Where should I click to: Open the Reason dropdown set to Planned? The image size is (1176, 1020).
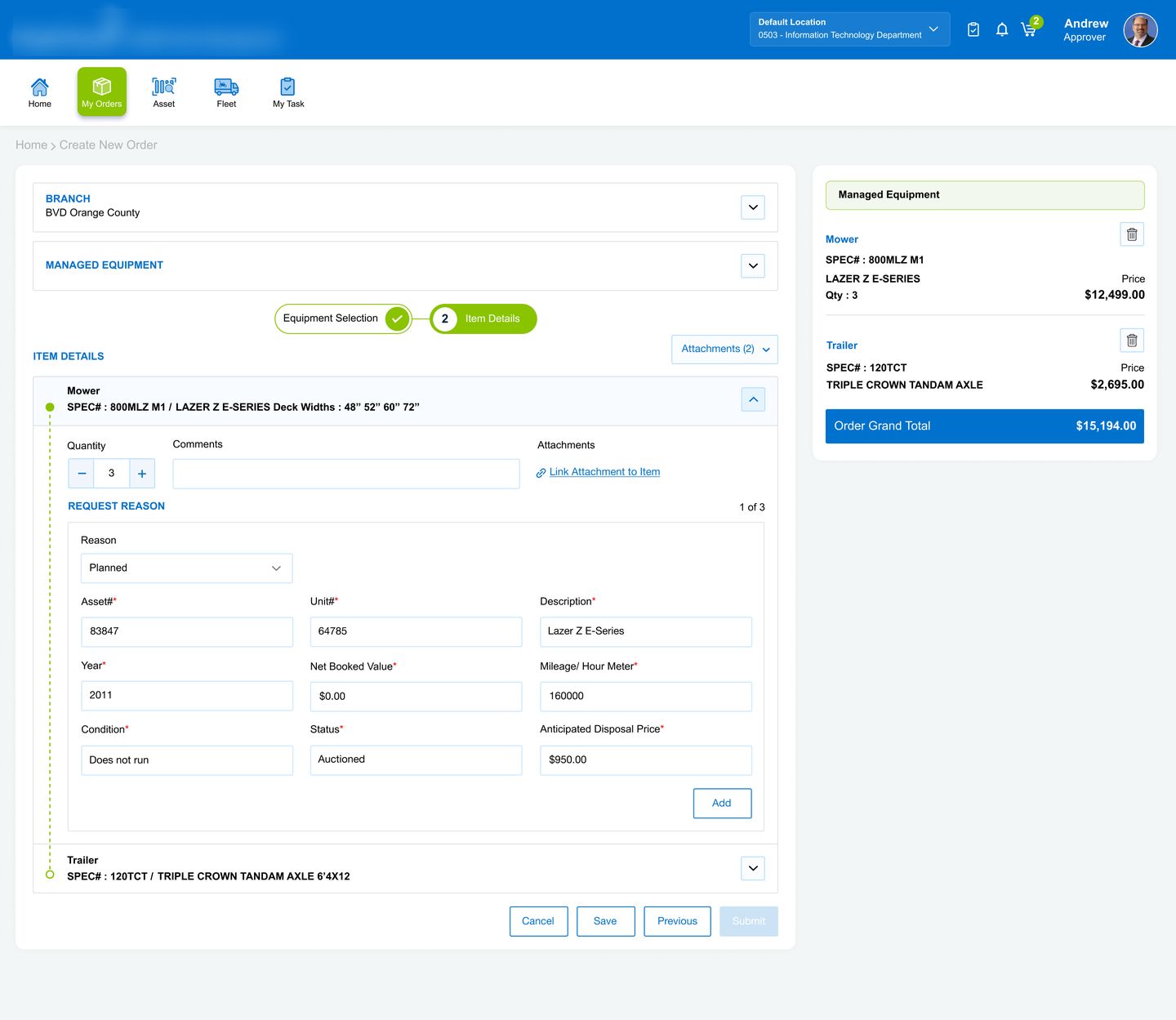click(186, 568)
